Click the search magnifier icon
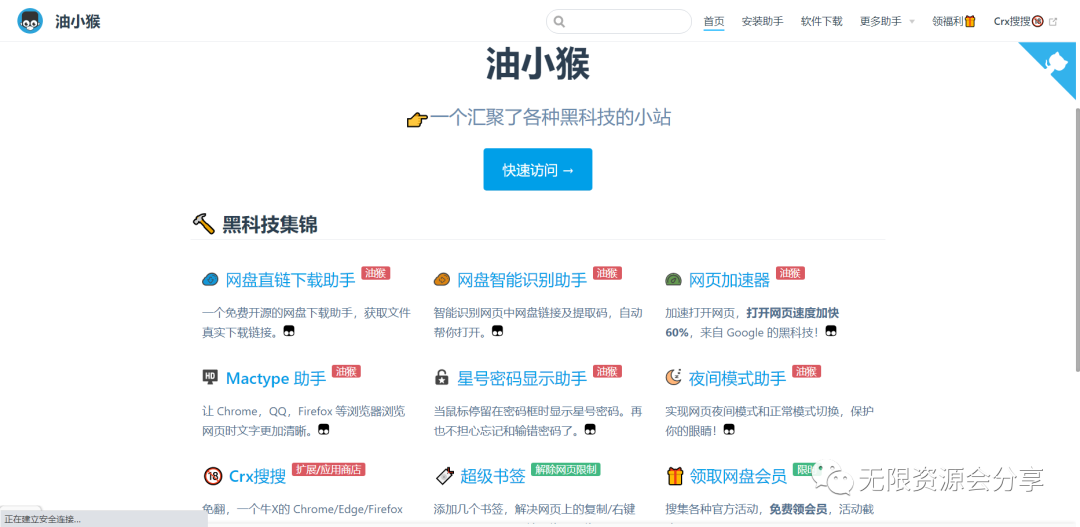The image size is (1080, 527). [559, 21]
